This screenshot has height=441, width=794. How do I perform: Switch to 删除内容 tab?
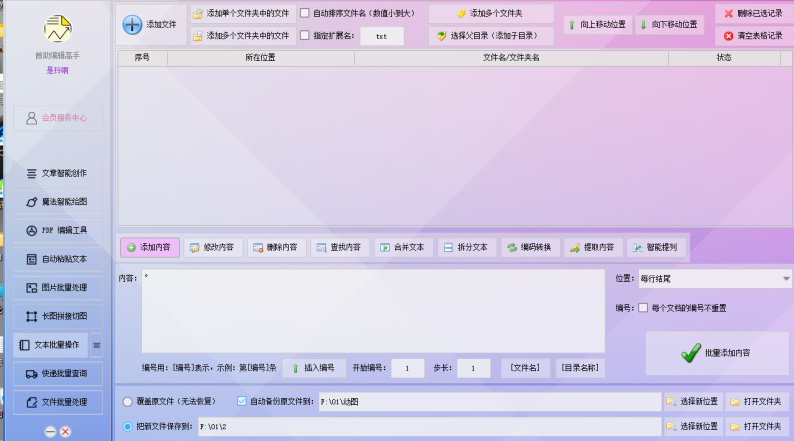pos(276,248)
